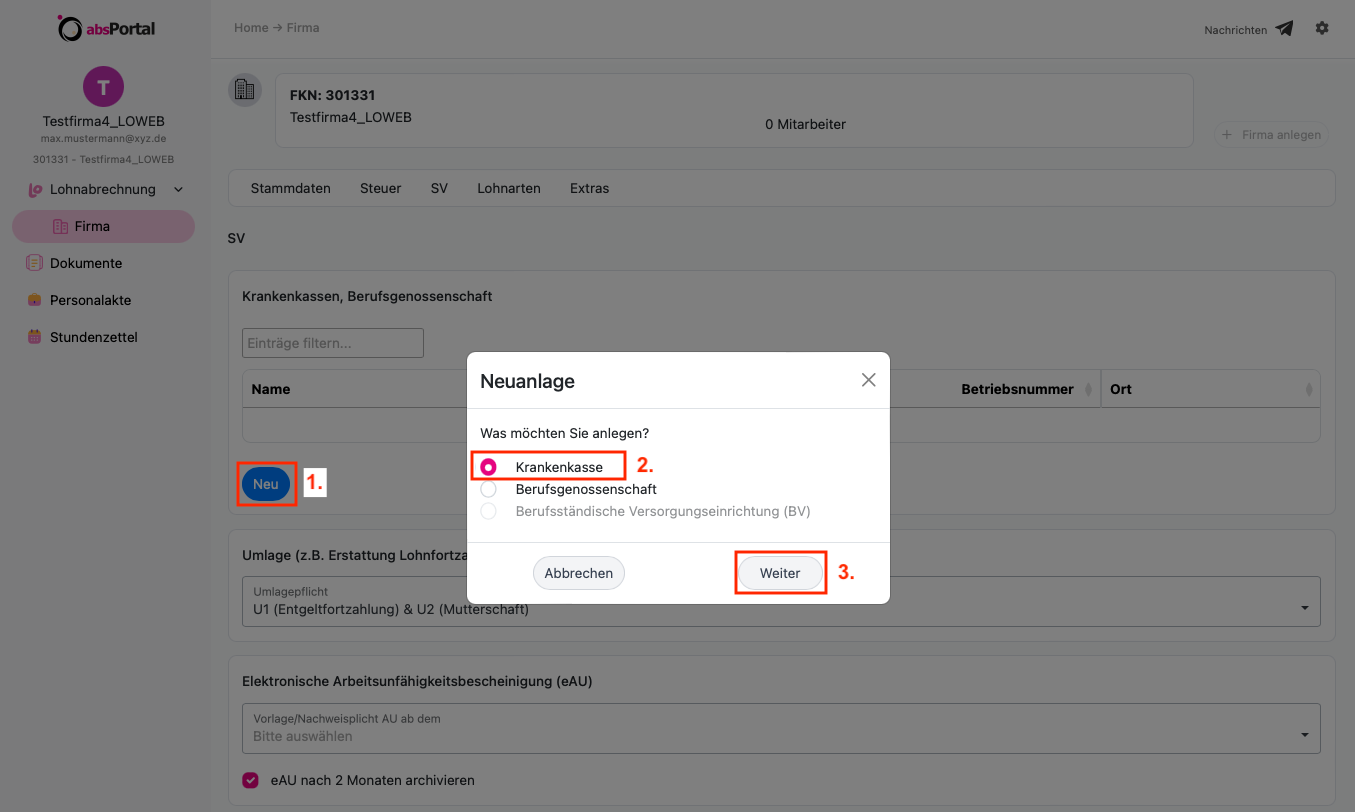1355x812 pixels.
Task: Open the Vorlage/Nachweispflicht AU dropdown
Action: point(781,729)
